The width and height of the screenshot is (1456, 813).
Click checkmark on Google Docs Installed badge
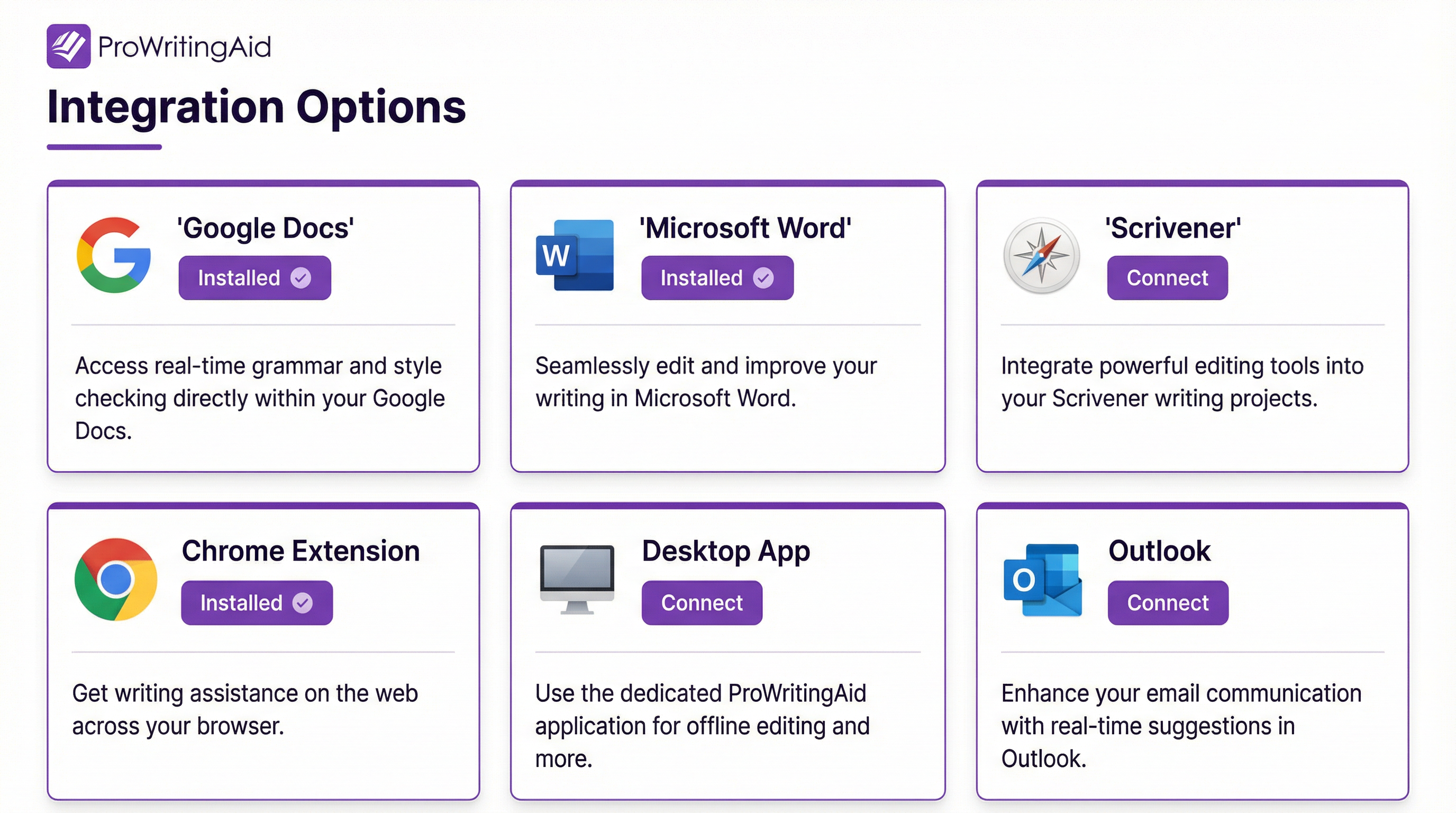[x=301, y=277]
